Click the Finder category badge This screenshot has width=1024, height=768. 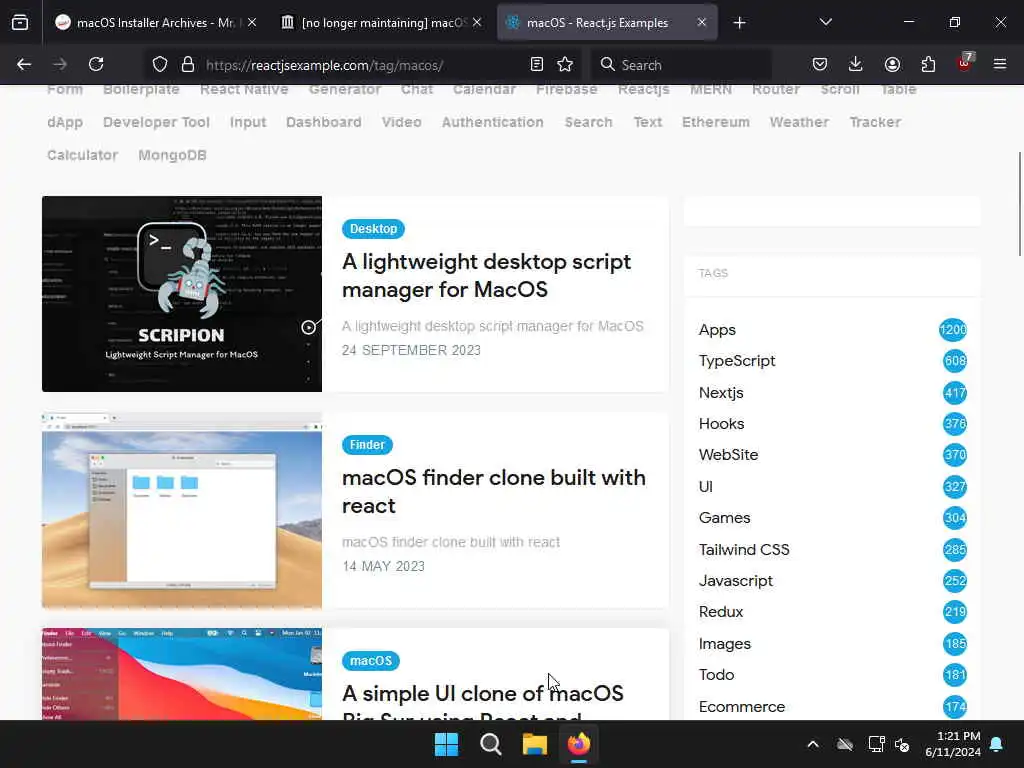(x=367, y=445)
